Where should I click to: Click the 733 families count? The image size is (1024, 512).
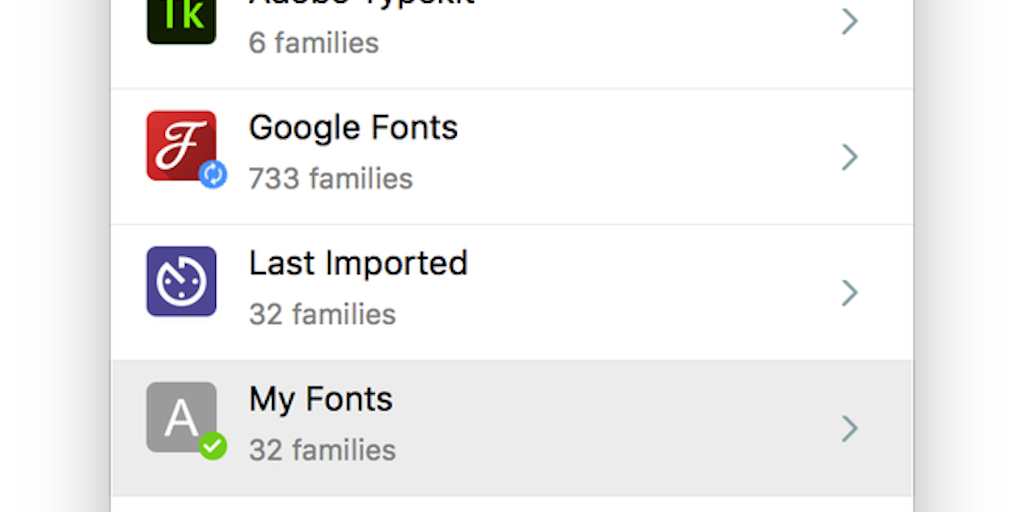[330, 179]
